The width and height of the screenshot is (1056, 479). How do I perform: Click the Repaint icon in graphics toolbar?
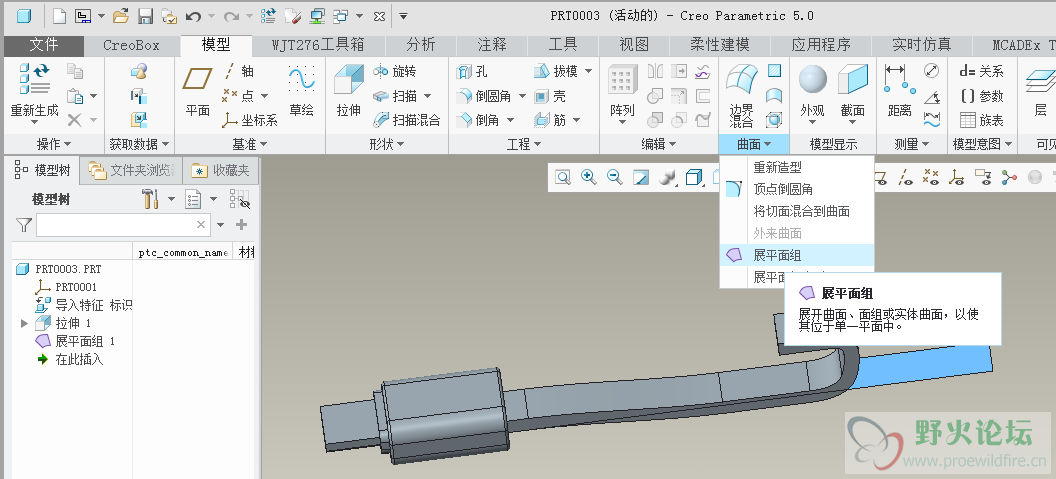point(640,177)
